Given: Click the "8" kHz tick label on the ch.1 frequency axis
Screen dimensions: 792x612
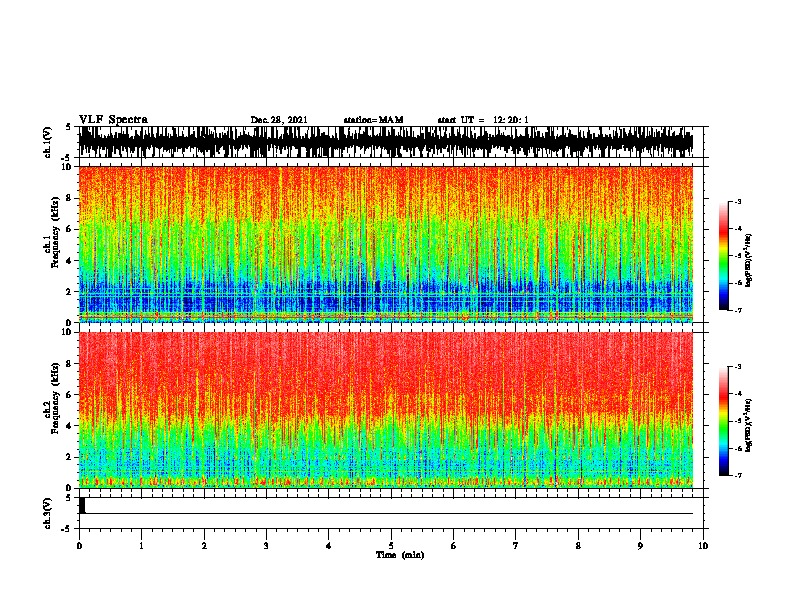Looking at the screenshot, I should [70, 198].
